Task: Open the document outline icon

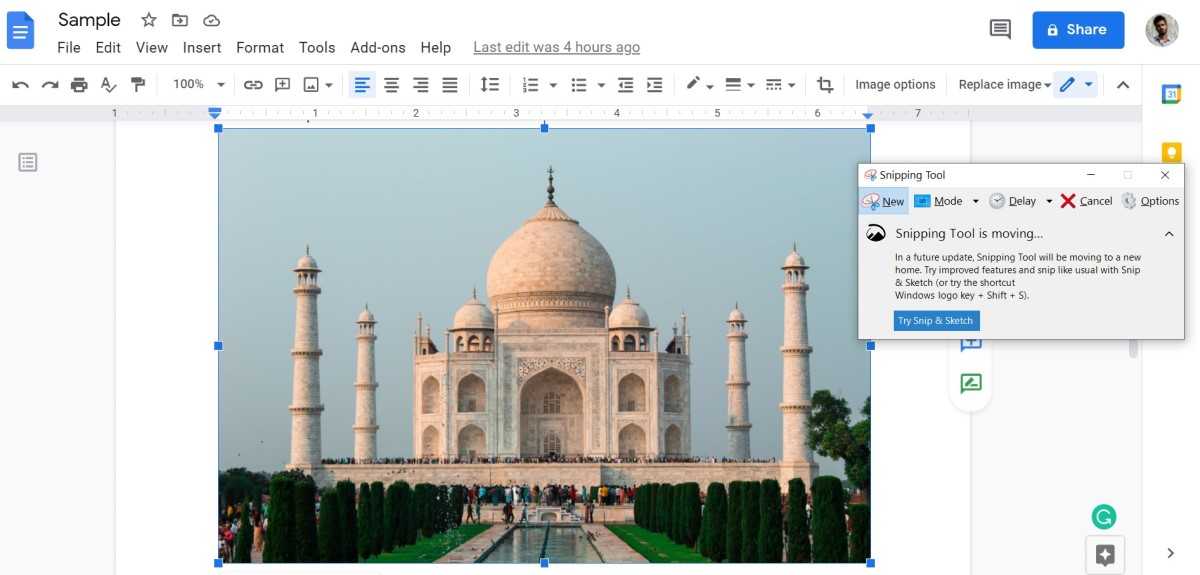Action: pos(28,162)
